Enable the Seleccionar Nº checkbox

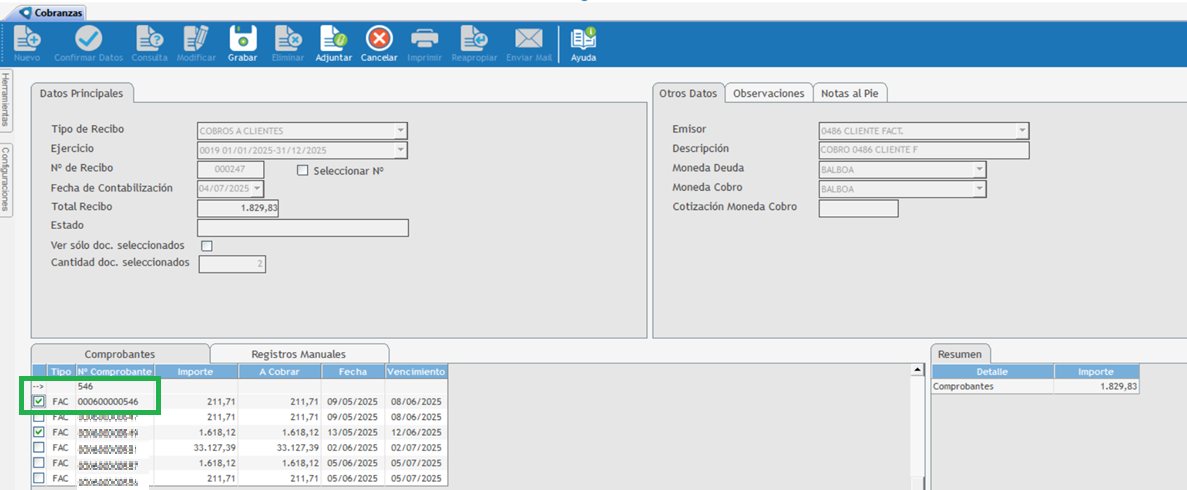(303, 170)
